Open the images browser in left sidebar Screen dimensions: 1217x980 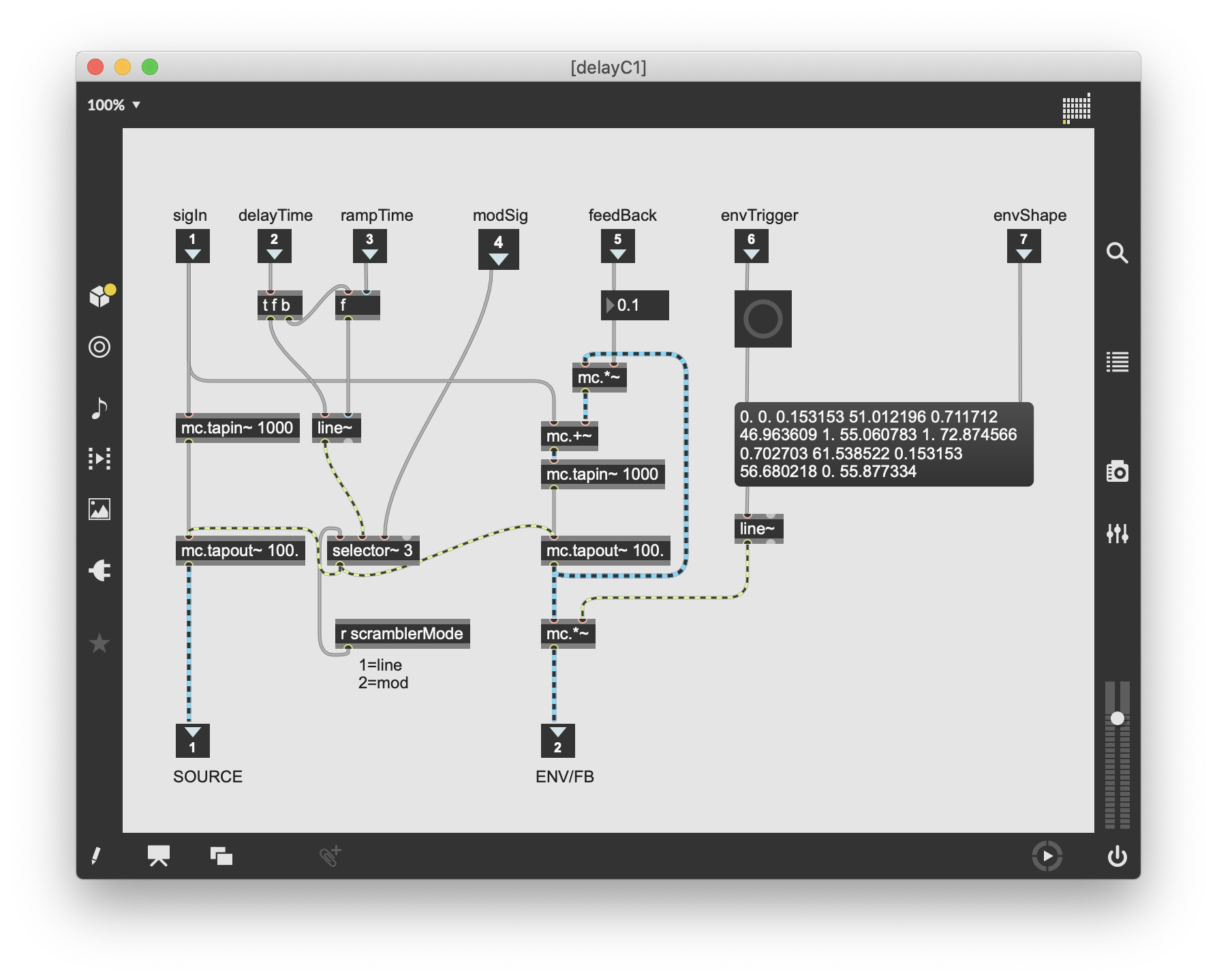click(x=99, y=509)
